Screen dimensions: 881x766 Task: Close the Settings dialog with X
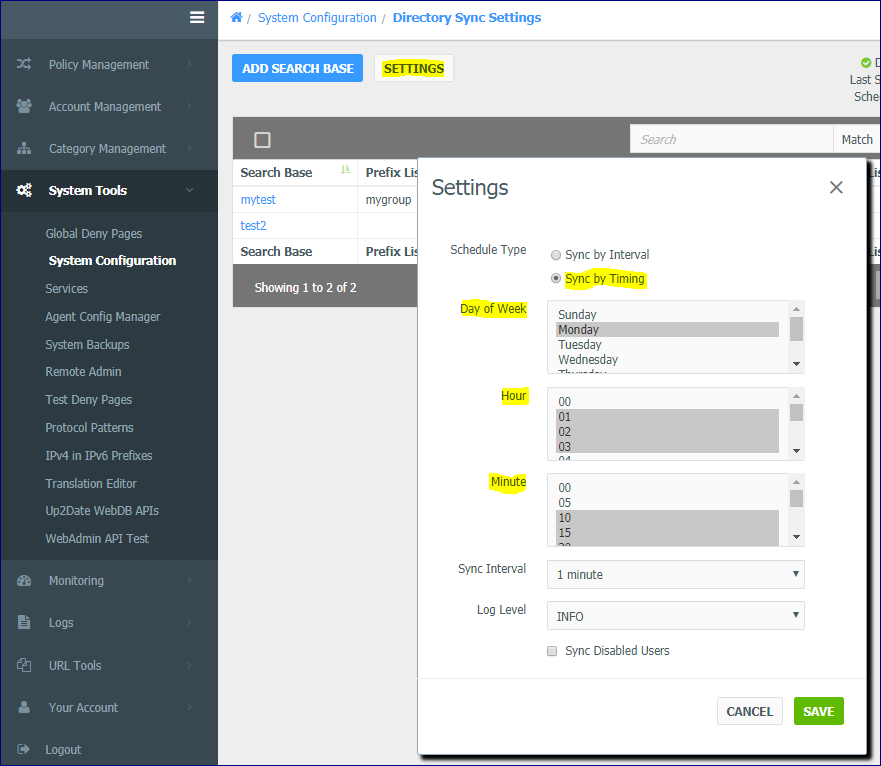(x=836, y=187)
